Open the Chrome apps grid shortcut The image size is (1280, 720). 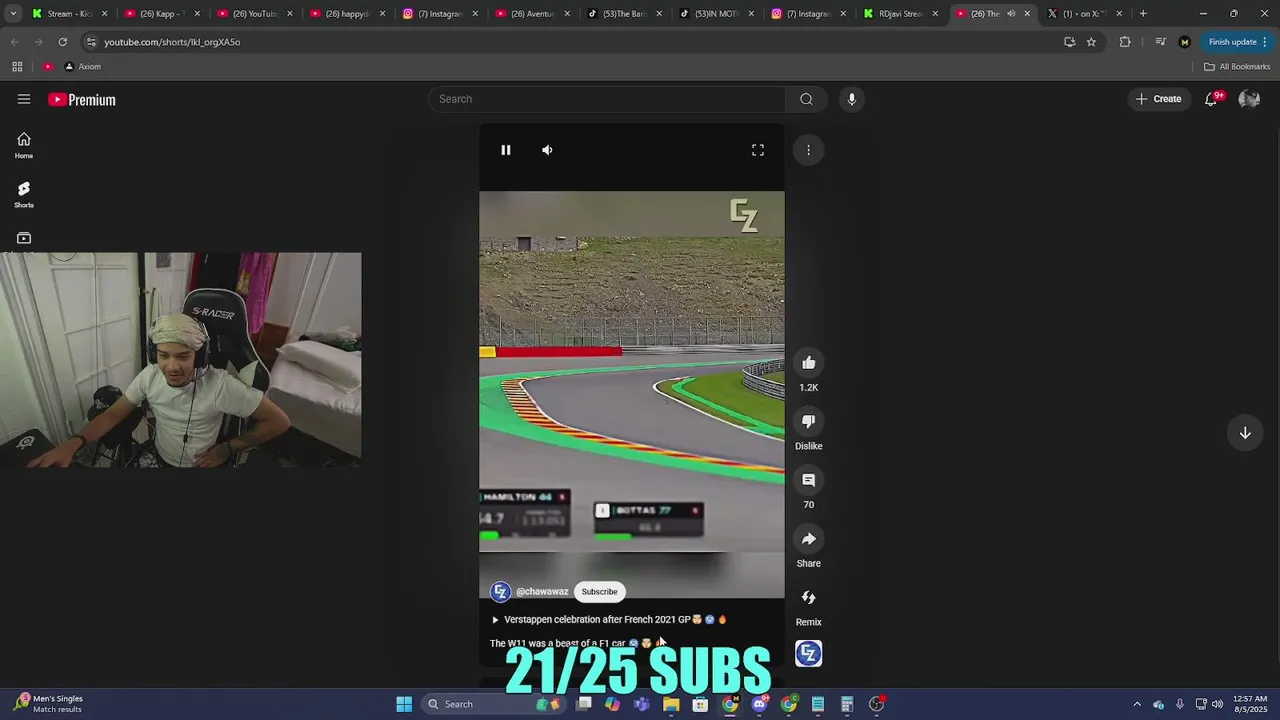click(17, 67)
